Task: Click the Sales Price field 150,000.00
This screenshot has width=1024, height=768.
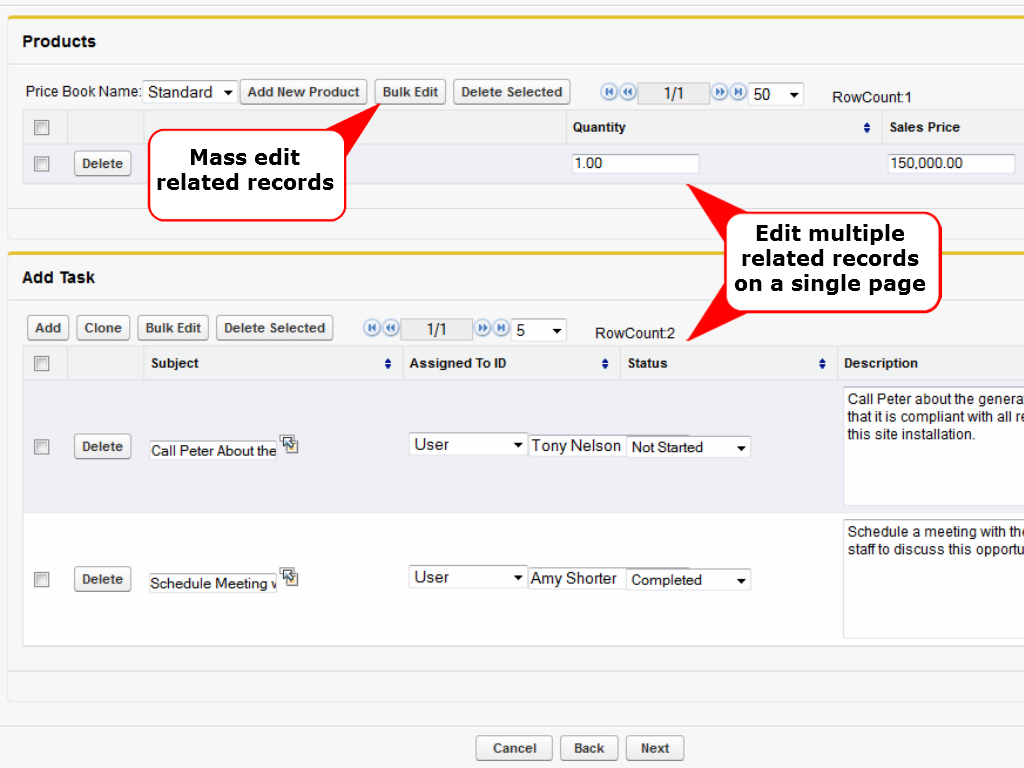Action: coord(951,164)
